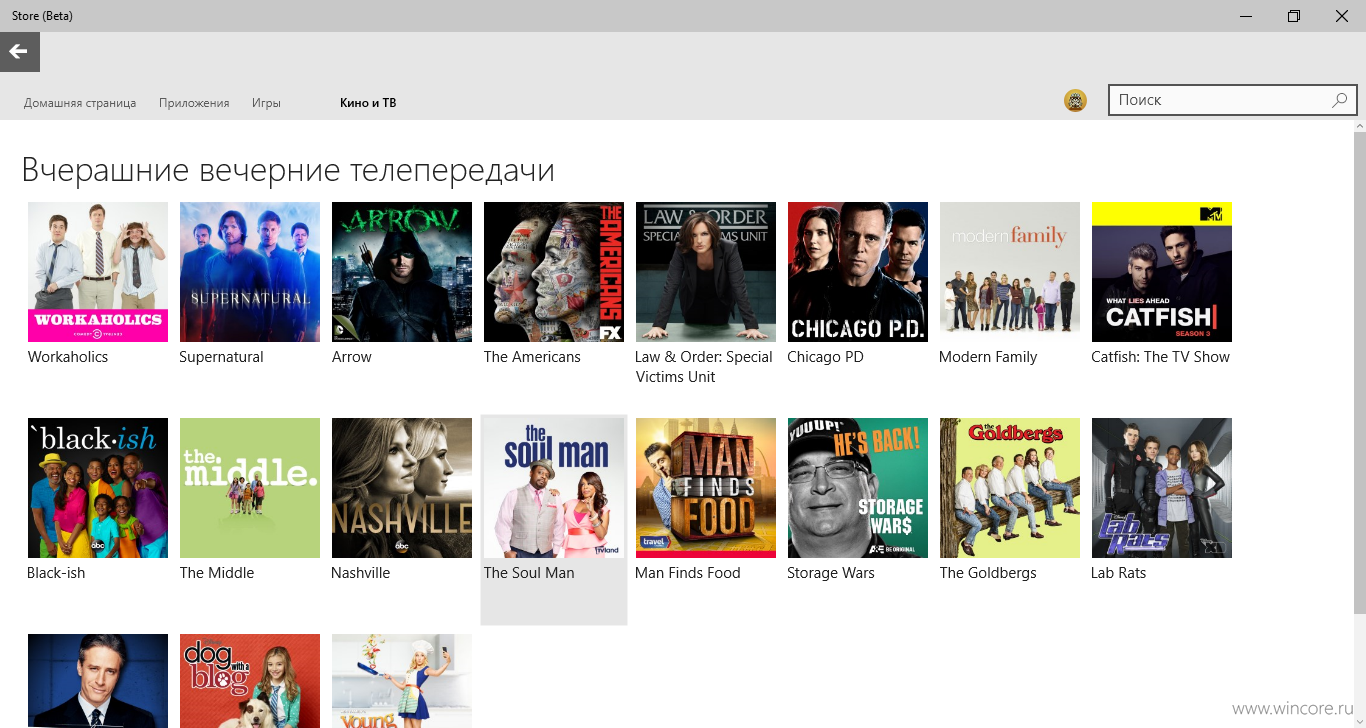This screenshot has width=1366, height=728.
Task: Switch to the Игры tab
Action: (266, 103)
